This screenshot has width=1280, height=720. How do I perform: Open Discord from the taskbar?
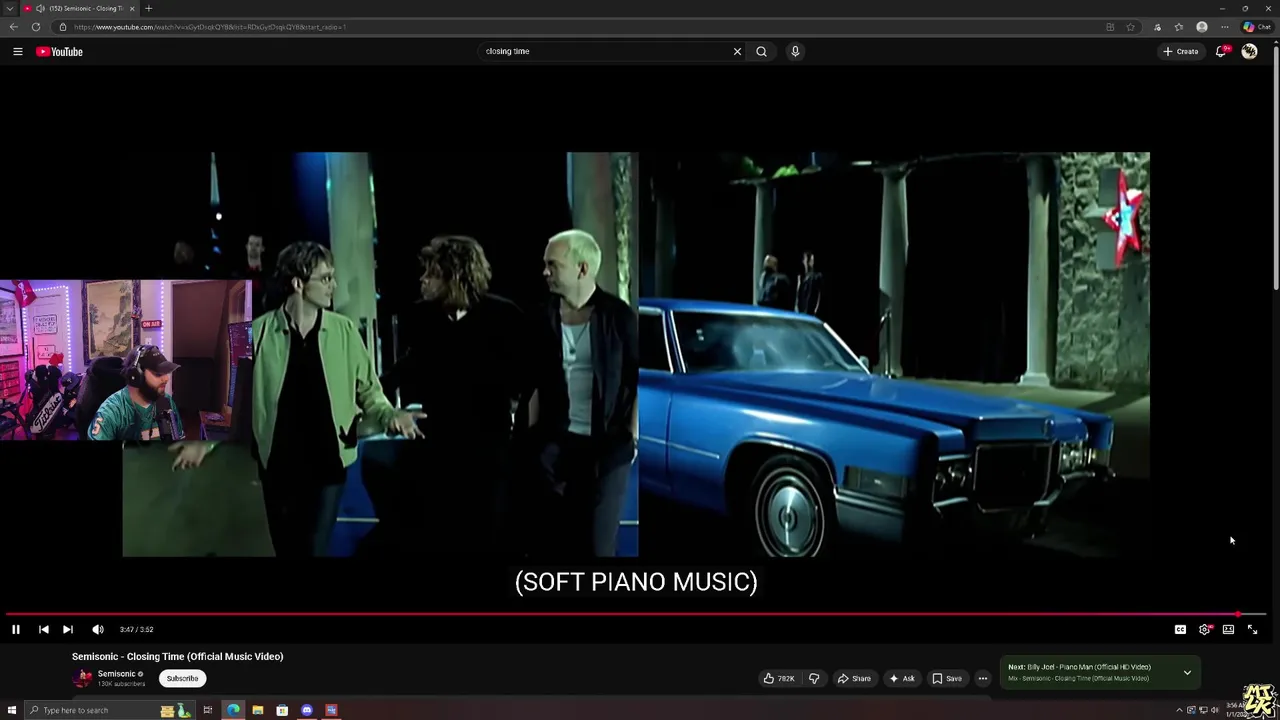coord(307,710)
